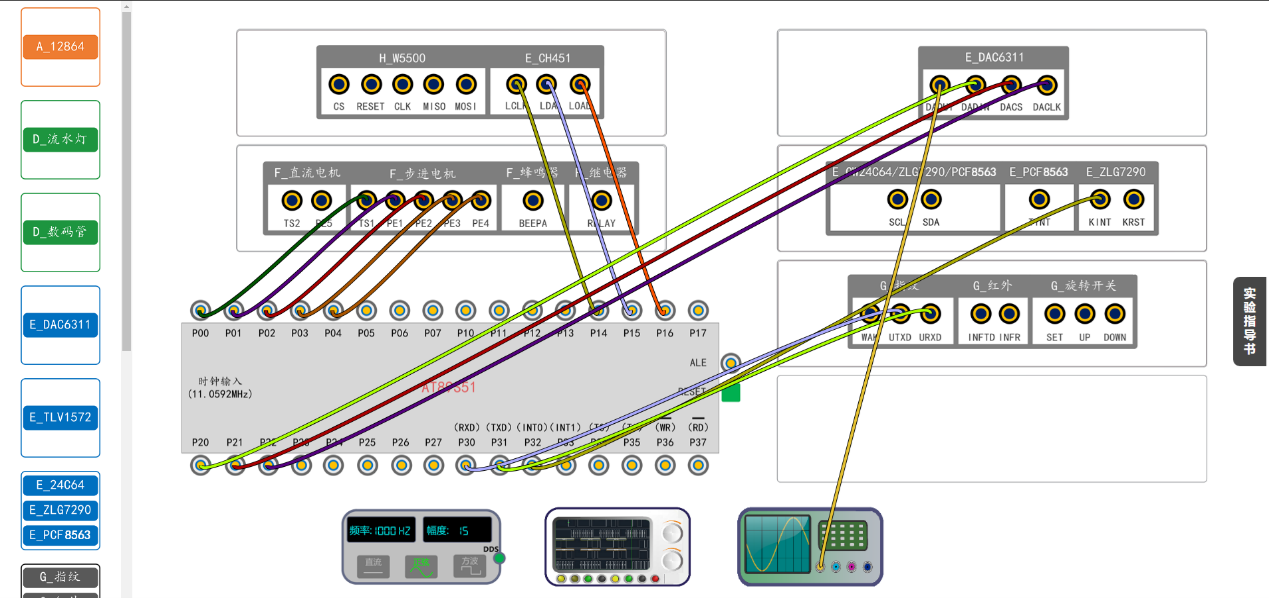Open the A_12864 module from sidebar
Image resolution: width=1269 pixels, height=598 pixels.
[60, 47]
